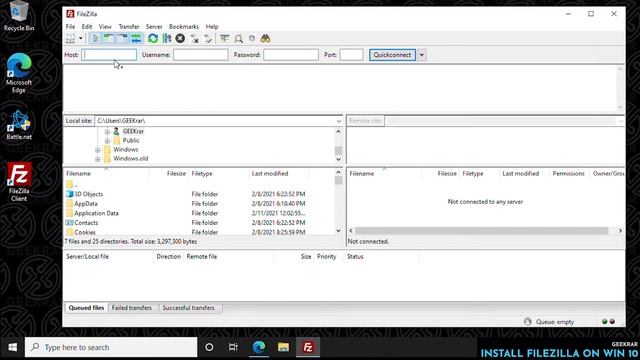This screenshot has width=640, height=360.
Task: Open the Local site path dropdown
Action: [x=339, y=121]
